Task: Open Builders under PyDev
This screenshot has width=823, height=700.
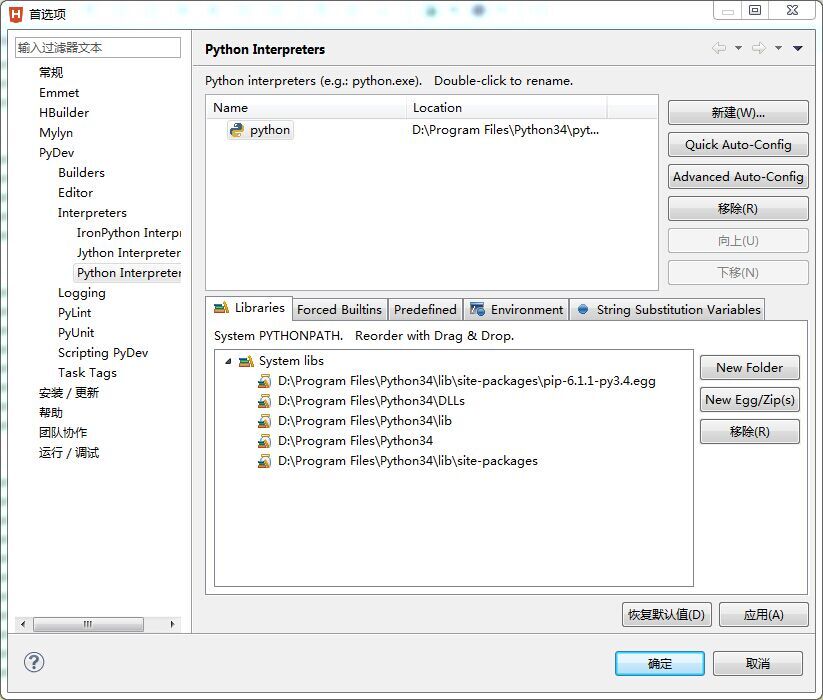Action: [81, 173]
